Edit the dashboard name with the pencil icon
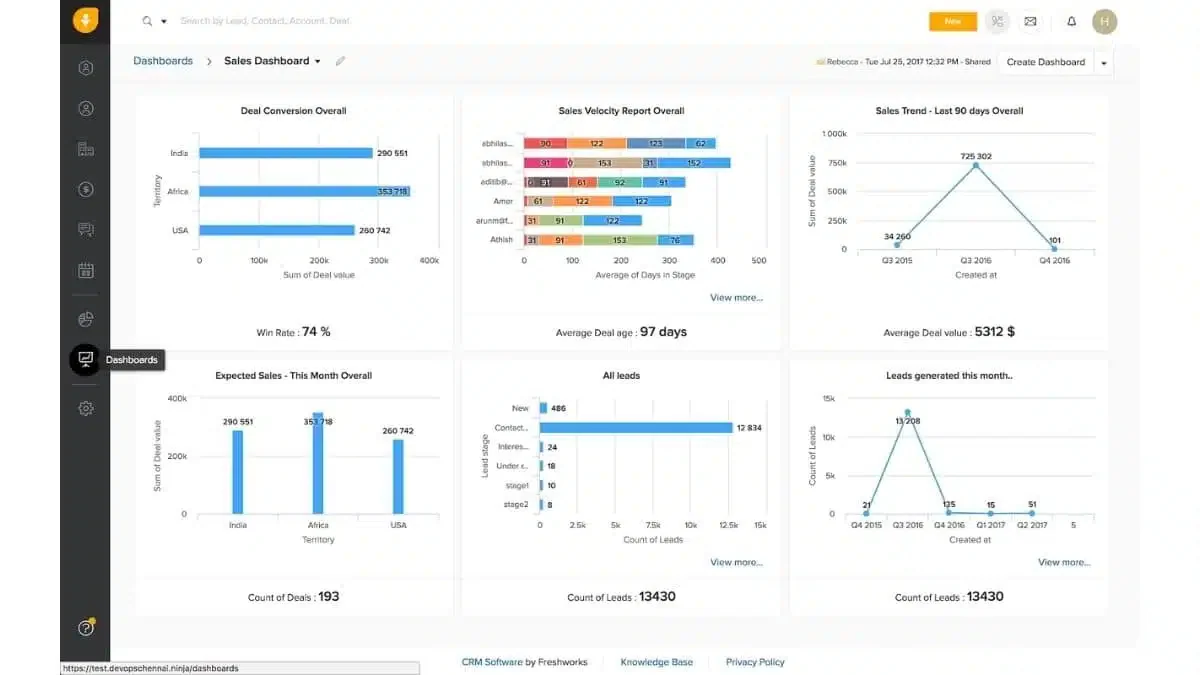 click(x=340, y=61)
